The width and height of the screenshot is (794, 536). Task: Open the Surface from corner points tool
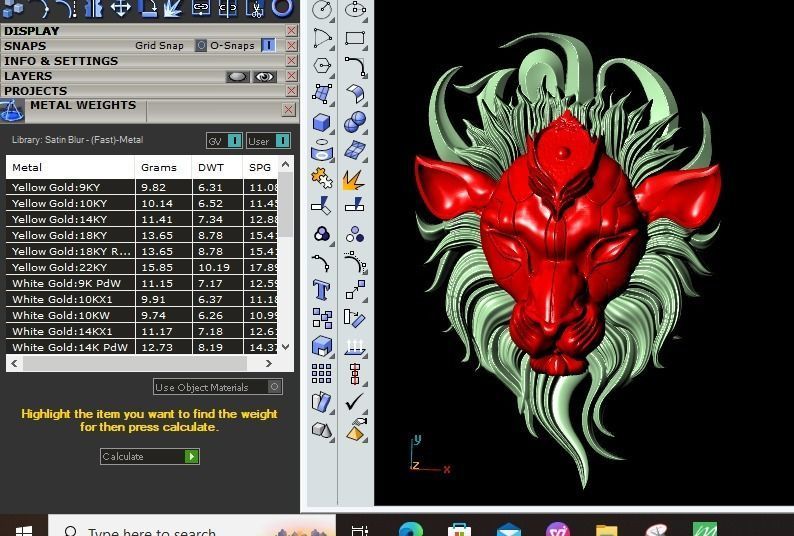click(322, 94)
